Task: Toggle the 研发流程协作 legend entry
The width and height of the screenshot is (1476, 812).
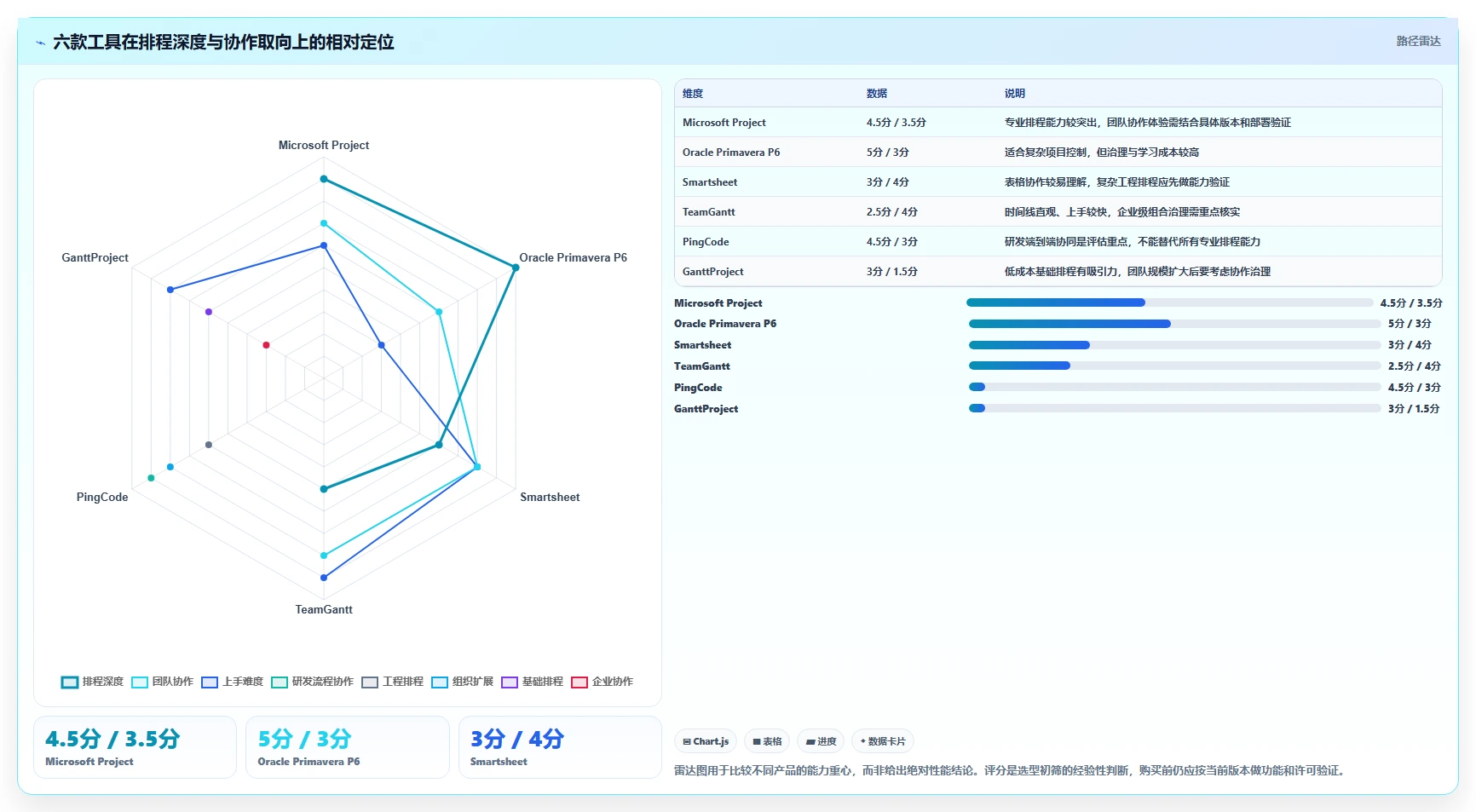Action: [x=312, y=682]
